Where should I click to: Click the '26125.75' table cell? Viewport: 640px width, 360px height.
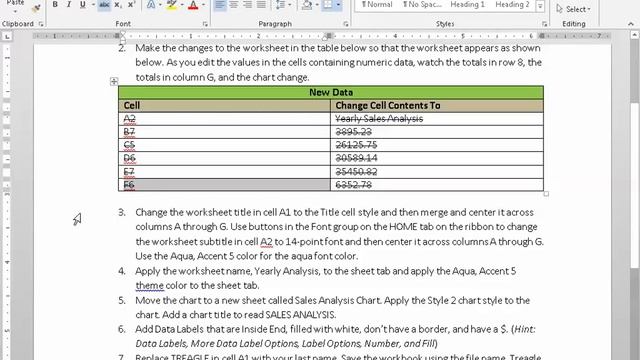pyautogui.click(x=437, y=145)
